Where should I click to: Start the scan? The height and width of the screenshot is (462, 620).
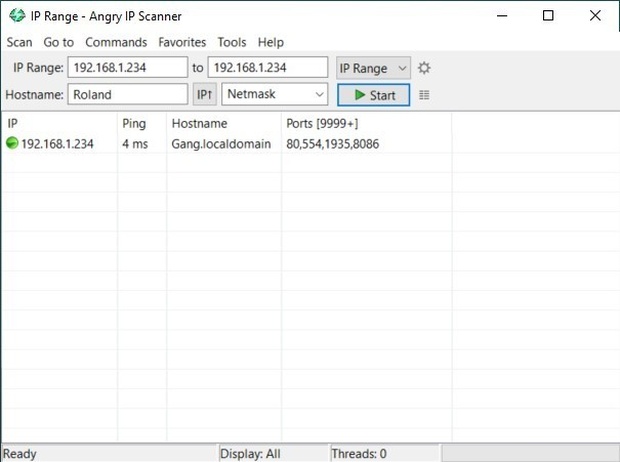pos(373,95)
